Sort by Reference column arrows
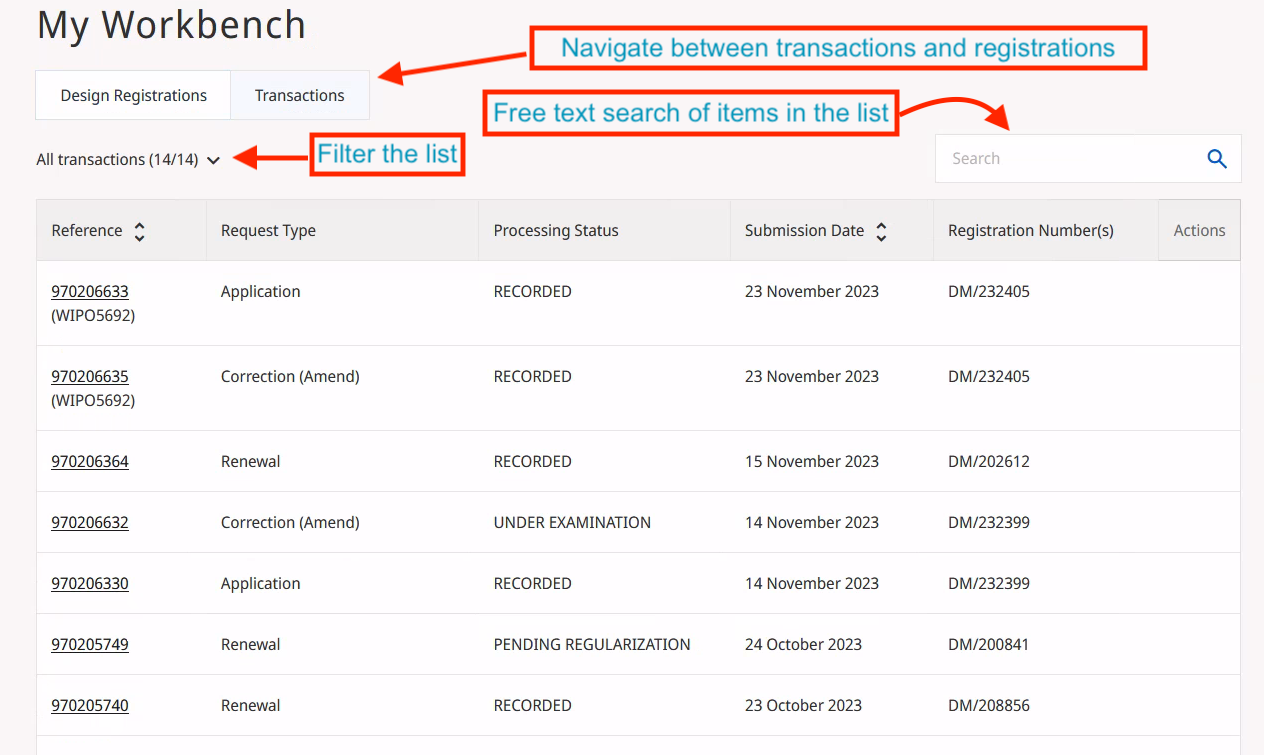The height and width of the screenshot is (755, 1264). coord(140,231)
